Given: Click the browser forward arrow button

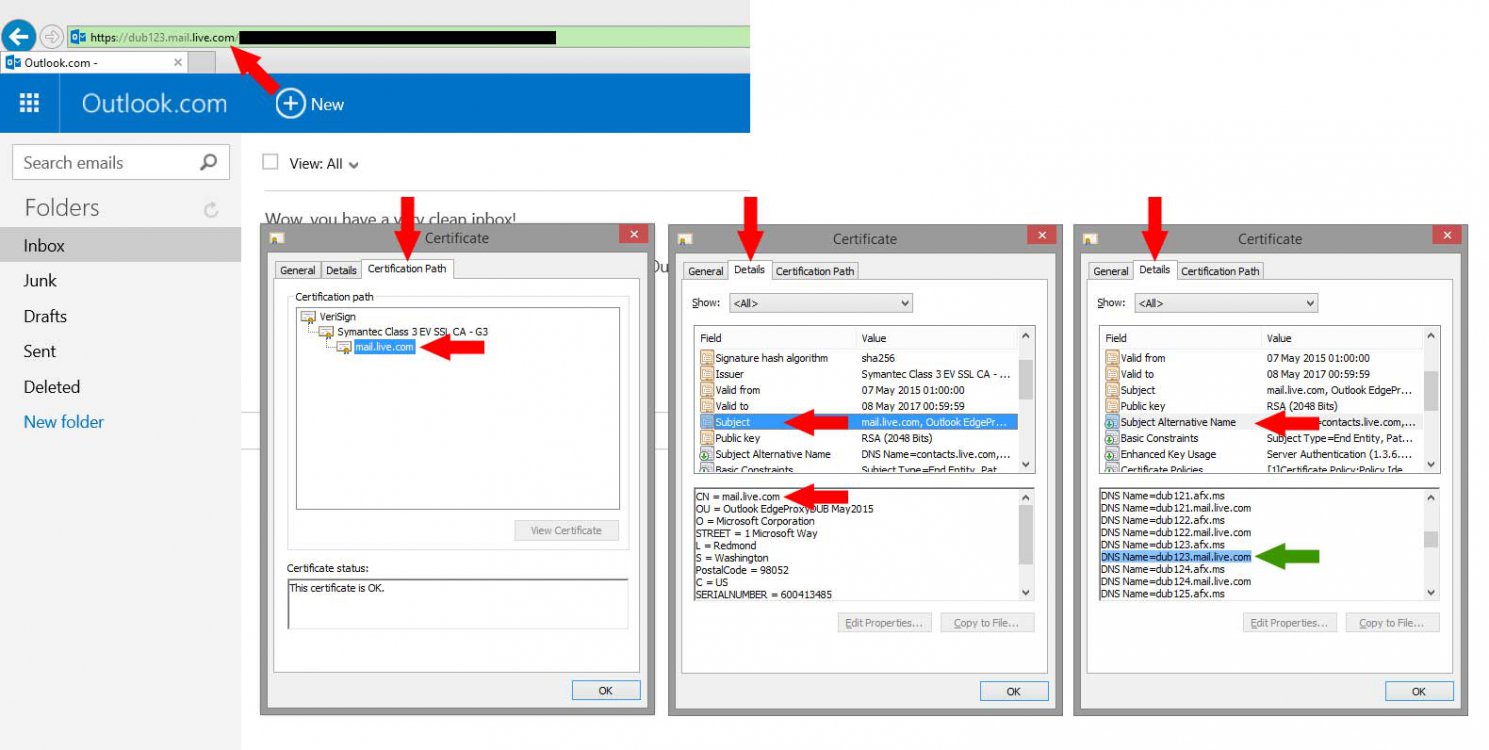Looking at the screenshot, I should pos(52,37).
